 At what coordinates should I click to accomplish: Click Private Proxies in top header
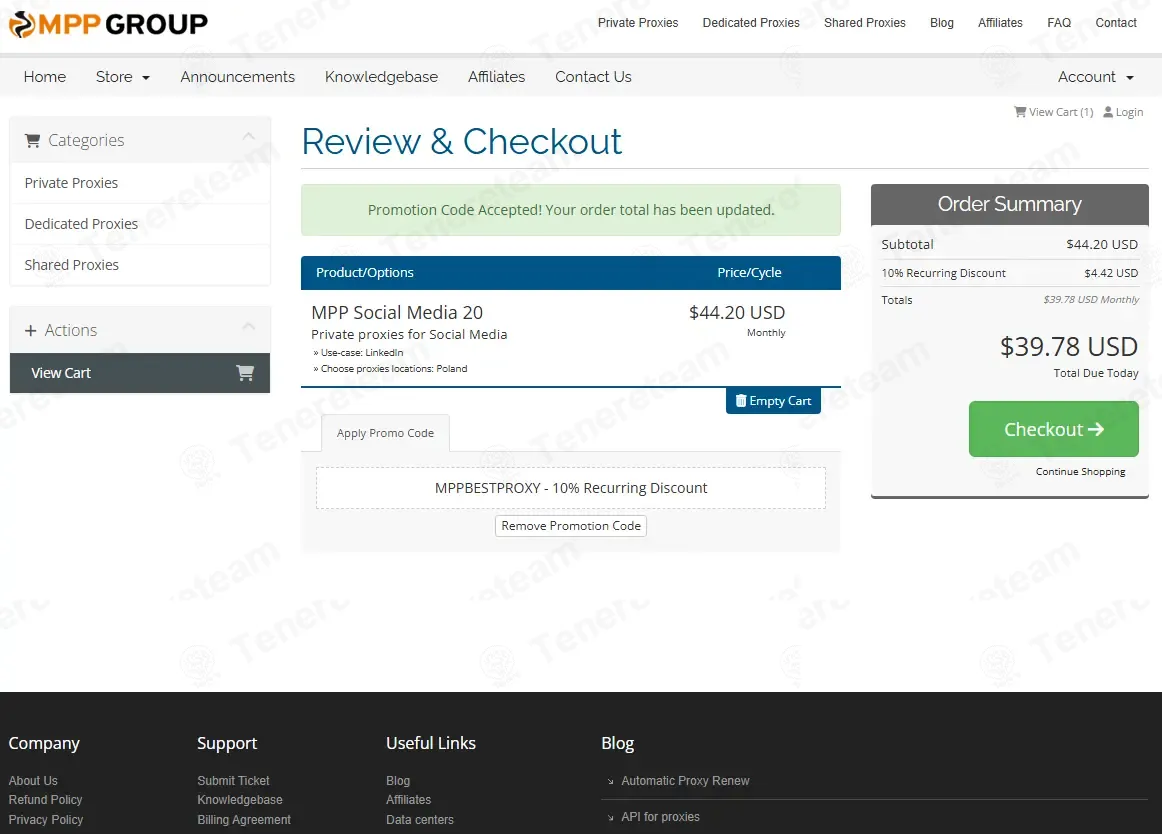638,23
